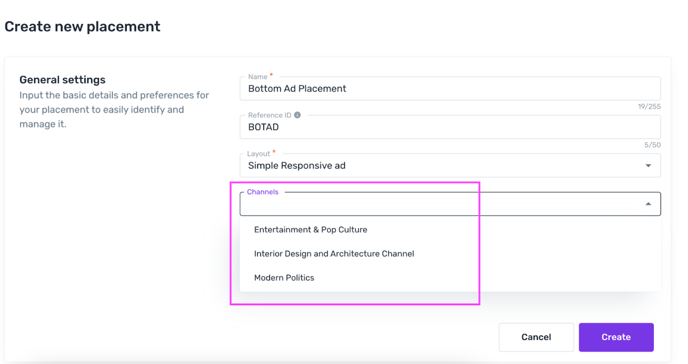Click into the Name field with Bottom Ad Placement
This screenshot has height=364, width=688.
(x=450, y=89)
